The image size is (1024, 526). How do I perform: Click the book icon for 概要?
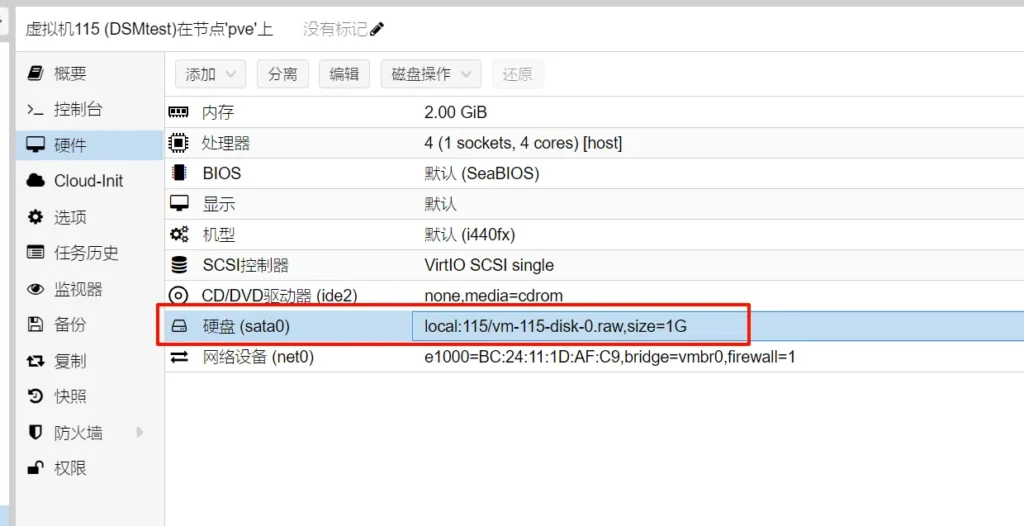[x=36, y=73]
